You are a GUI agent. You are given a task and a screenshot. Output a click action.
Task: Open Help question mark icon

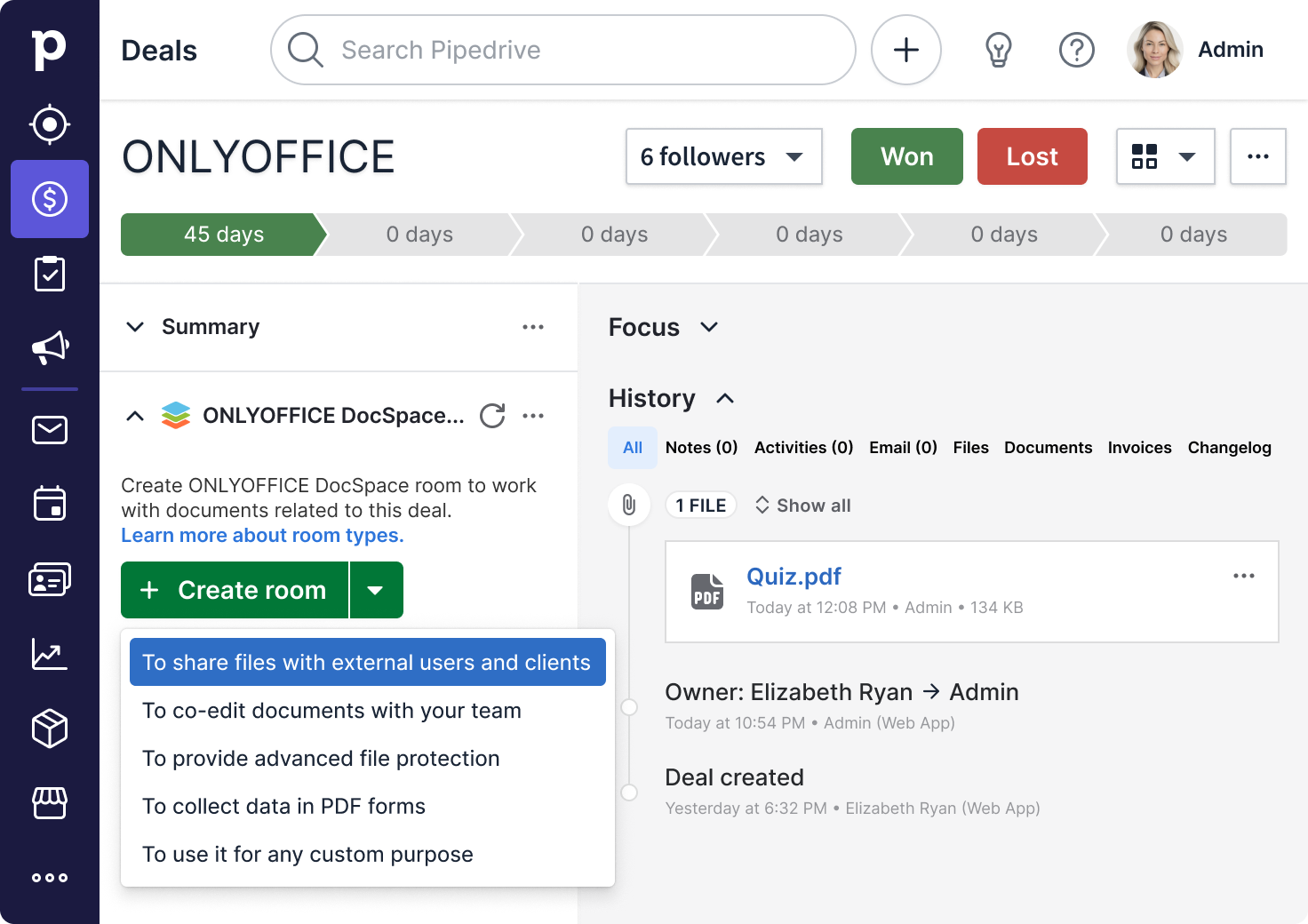tap(1077, 50)
